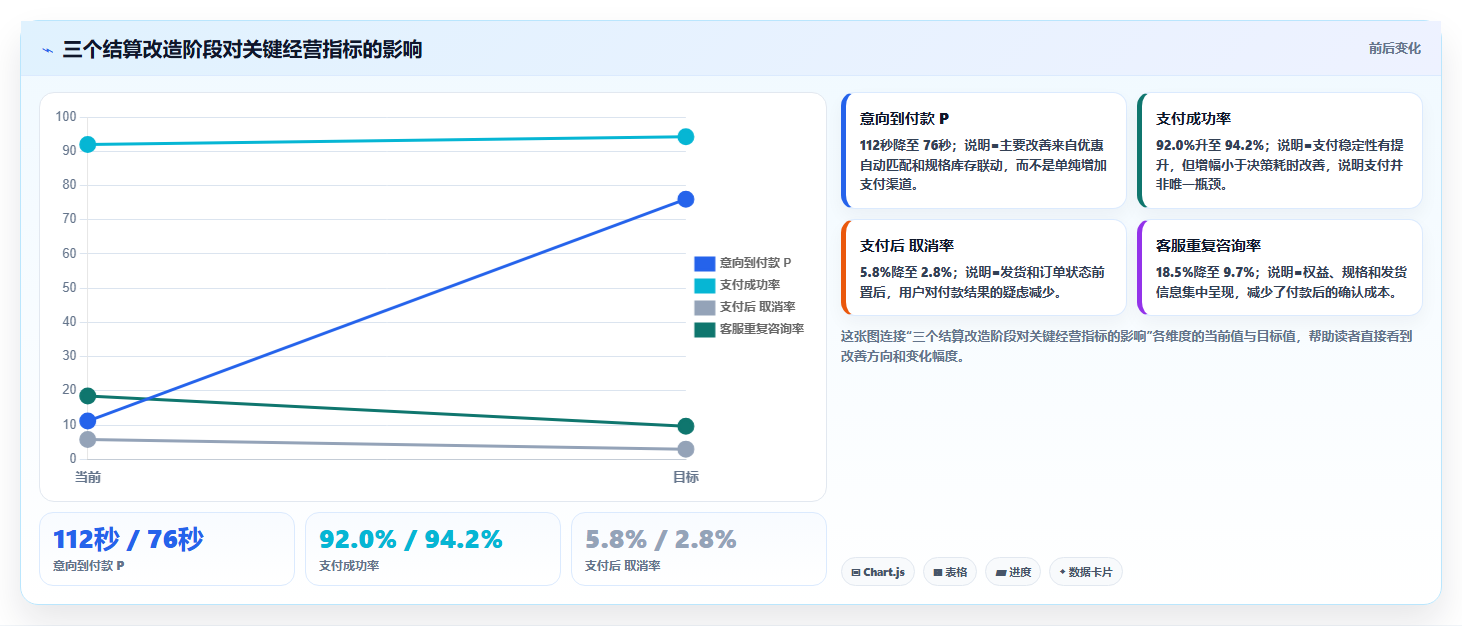The image size is (1462, 626).
Task: Toggle the 支付后 取消率 legend swatch
Action: (705, 307)
